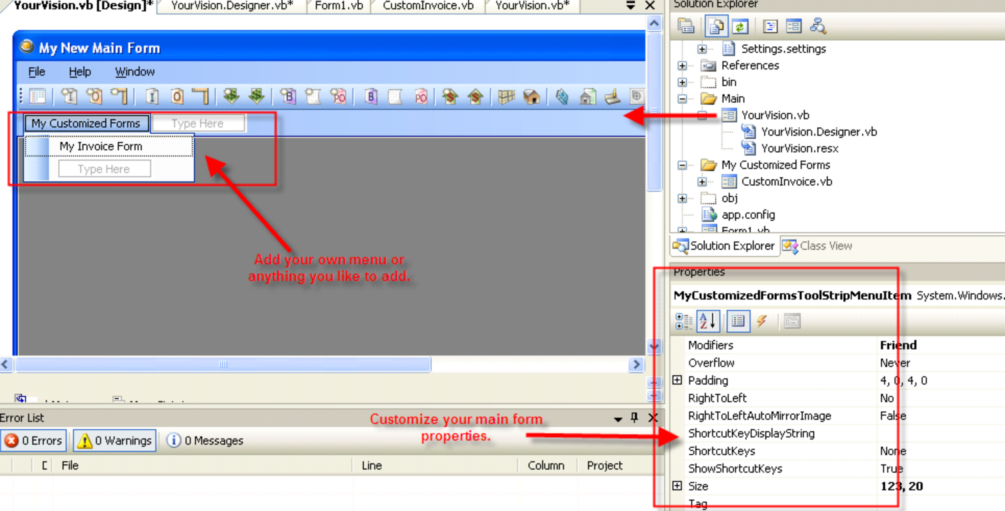Toggle the Properties view button in Properties toolbar
1005x511 pixels.
[738, 321]
